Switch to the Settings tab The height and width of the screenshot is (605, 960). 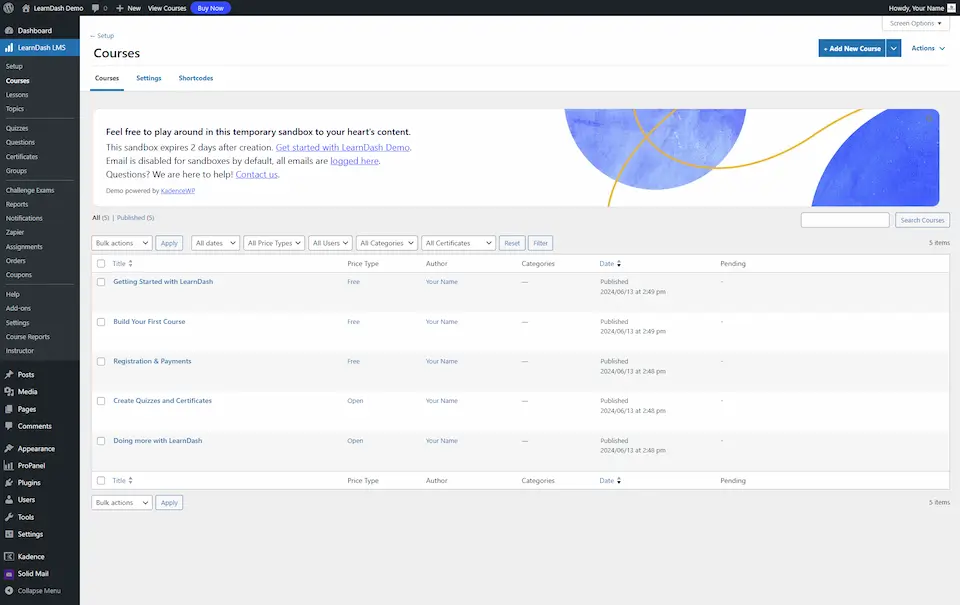(149, 78)
